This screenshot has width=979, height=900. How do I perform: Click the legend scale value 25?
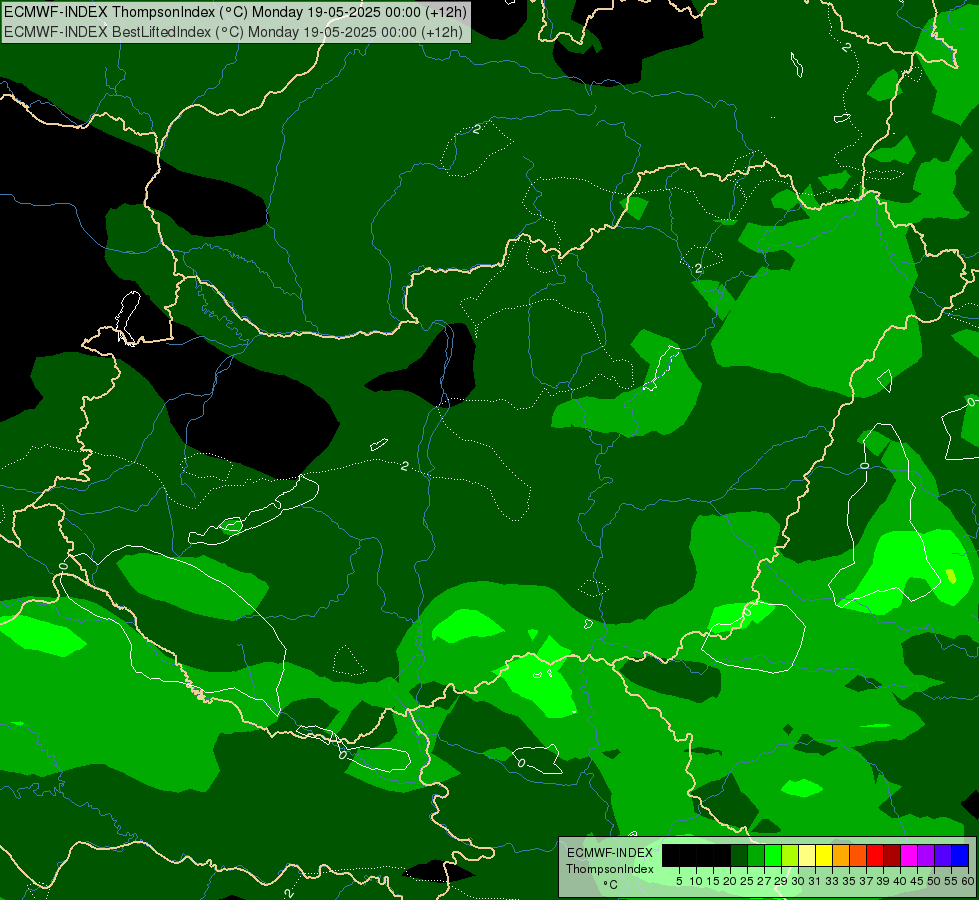[x=747, y=881]
